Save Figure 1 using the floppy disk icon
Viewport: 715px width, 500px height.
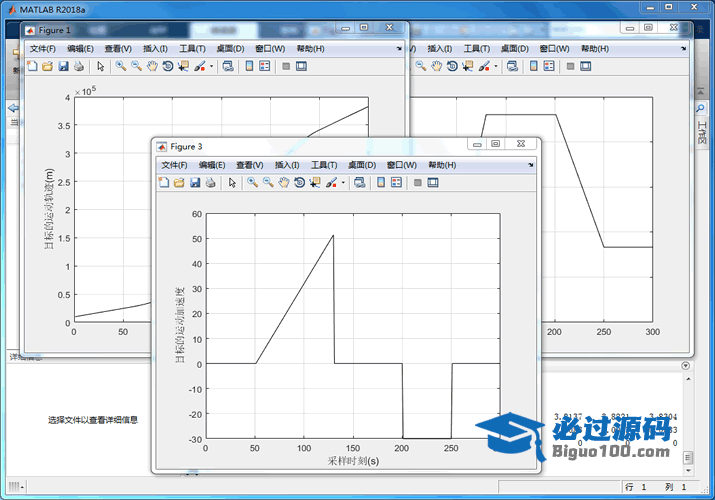pos(63,67)
